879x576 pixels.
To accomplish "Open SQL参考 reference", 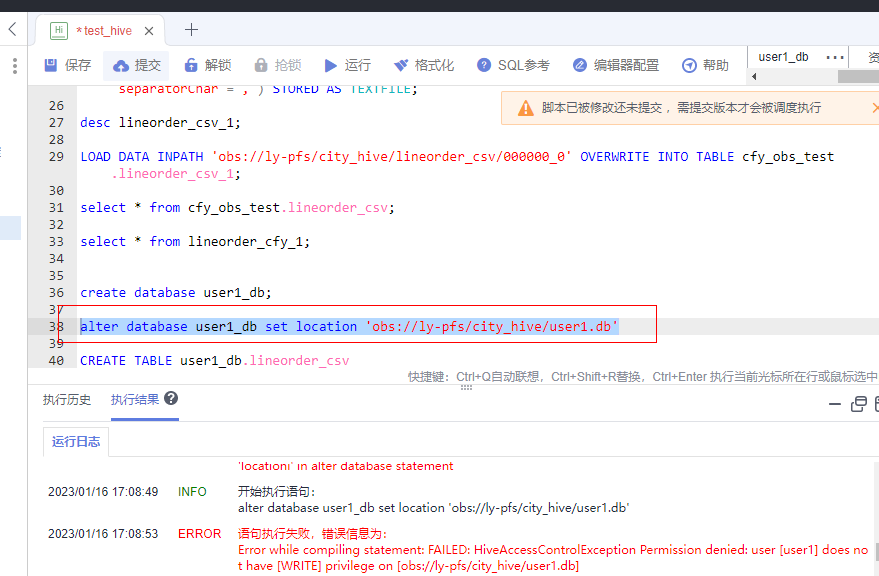I will coord(513,65).
